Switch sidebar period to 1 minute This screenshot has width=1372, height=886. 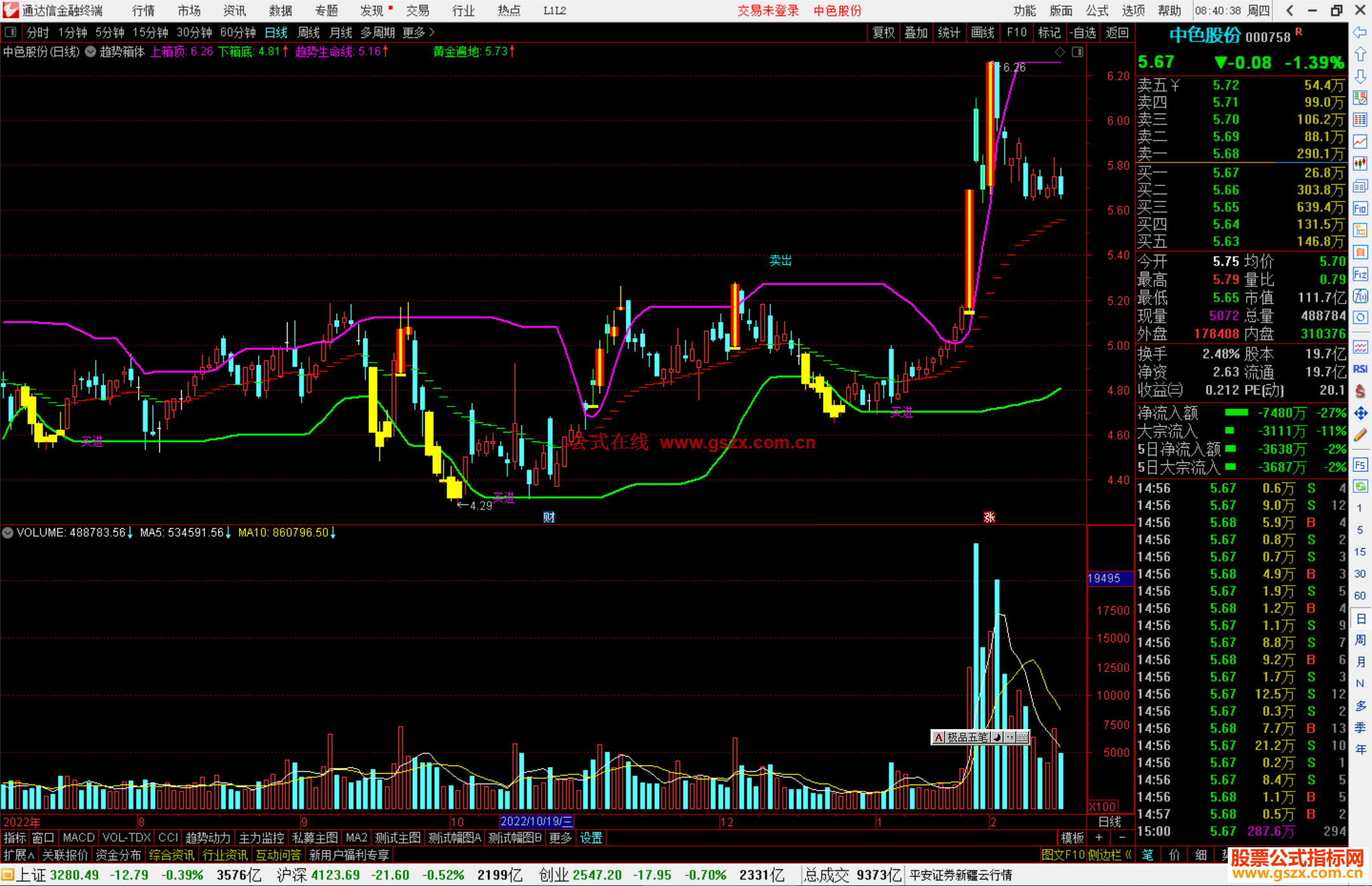1359,508
